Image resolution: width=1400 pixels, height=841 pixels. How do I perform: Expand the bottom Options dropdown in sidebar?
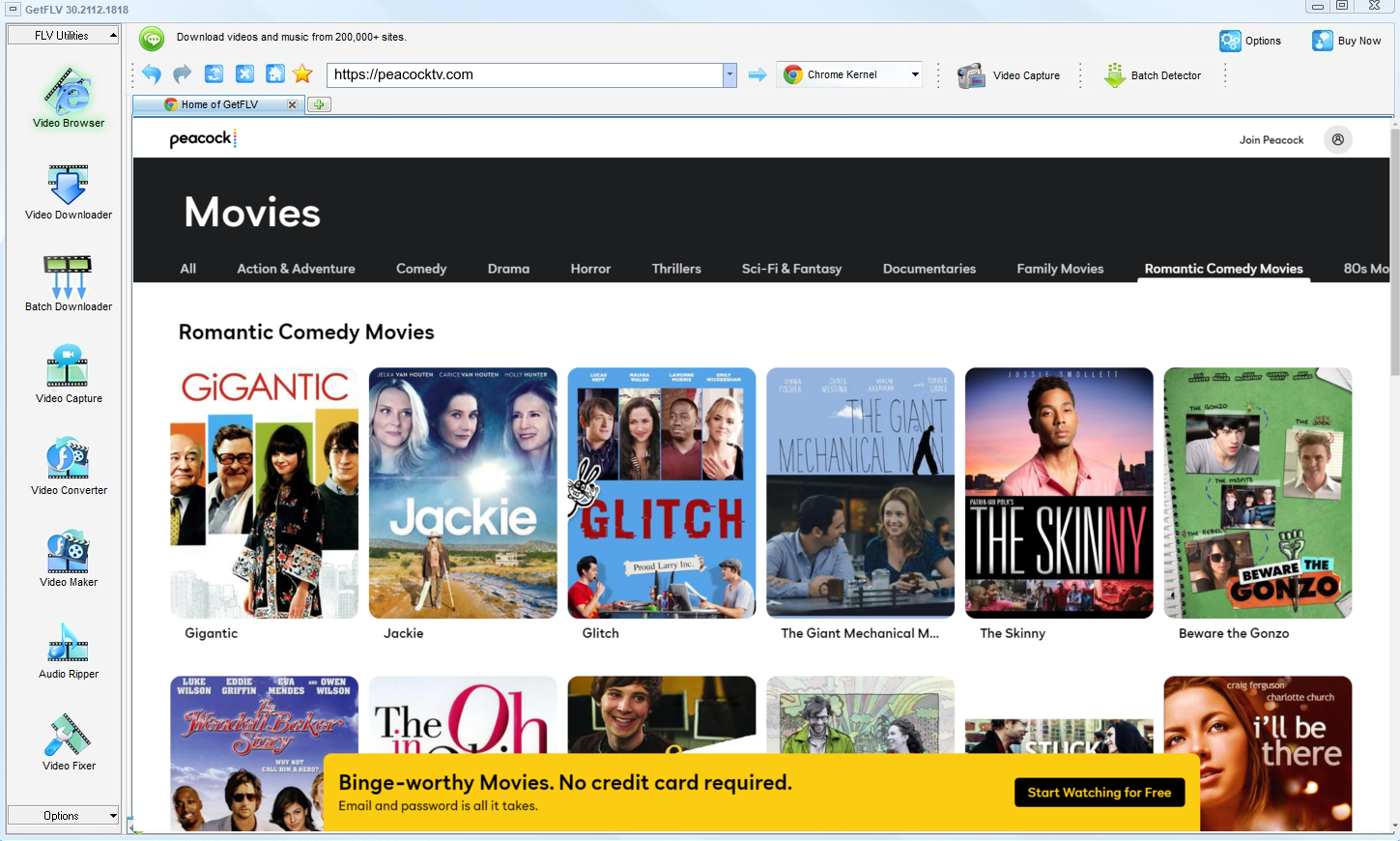(x=63, y=816)
